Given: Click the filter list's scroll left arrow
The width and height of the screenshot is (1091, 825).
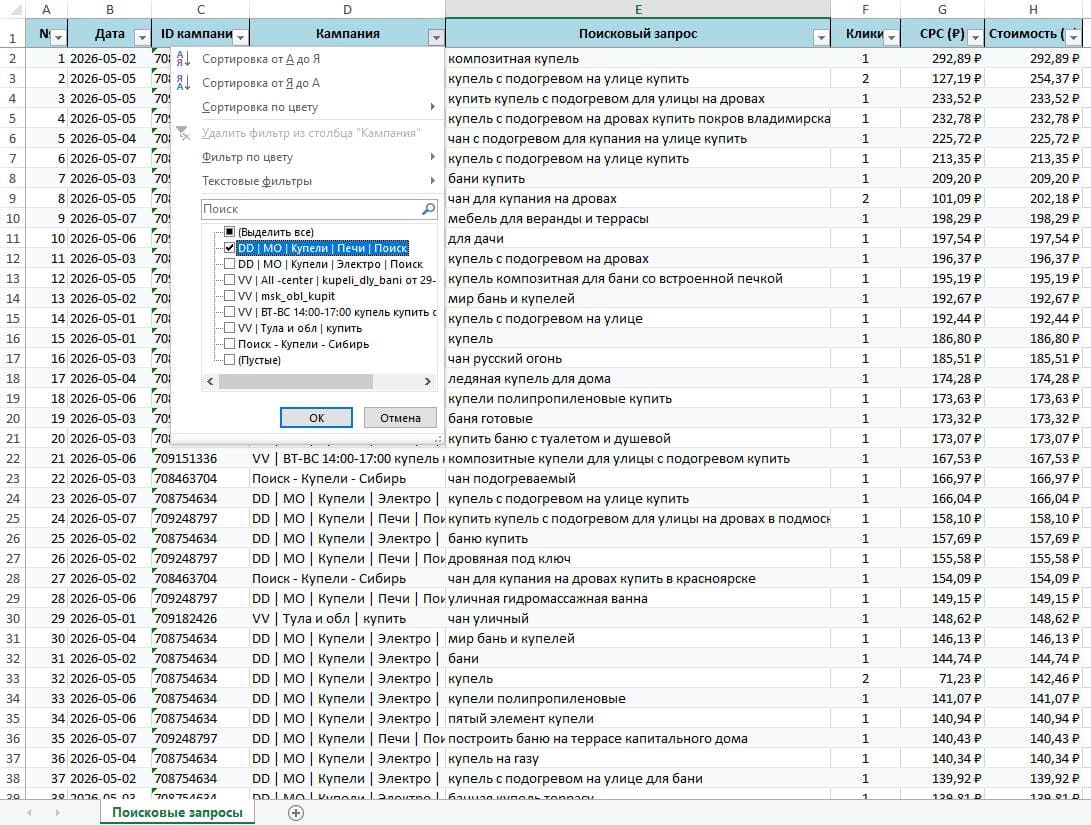Looking at the screenshot, I should 210,381.
